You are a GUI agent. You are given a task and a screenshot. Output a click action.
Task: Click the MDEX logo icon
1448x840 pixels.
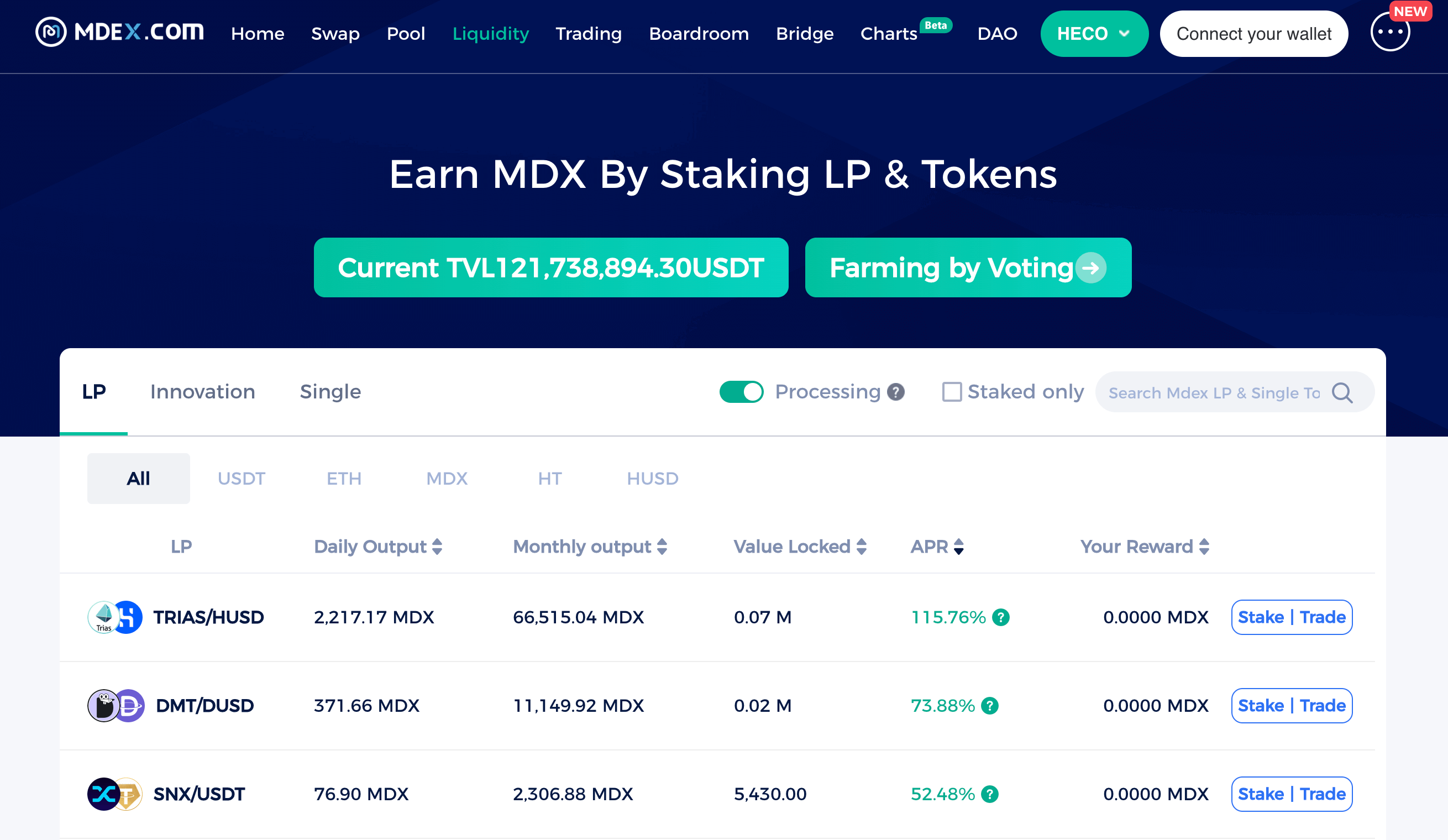pos(51,32)
